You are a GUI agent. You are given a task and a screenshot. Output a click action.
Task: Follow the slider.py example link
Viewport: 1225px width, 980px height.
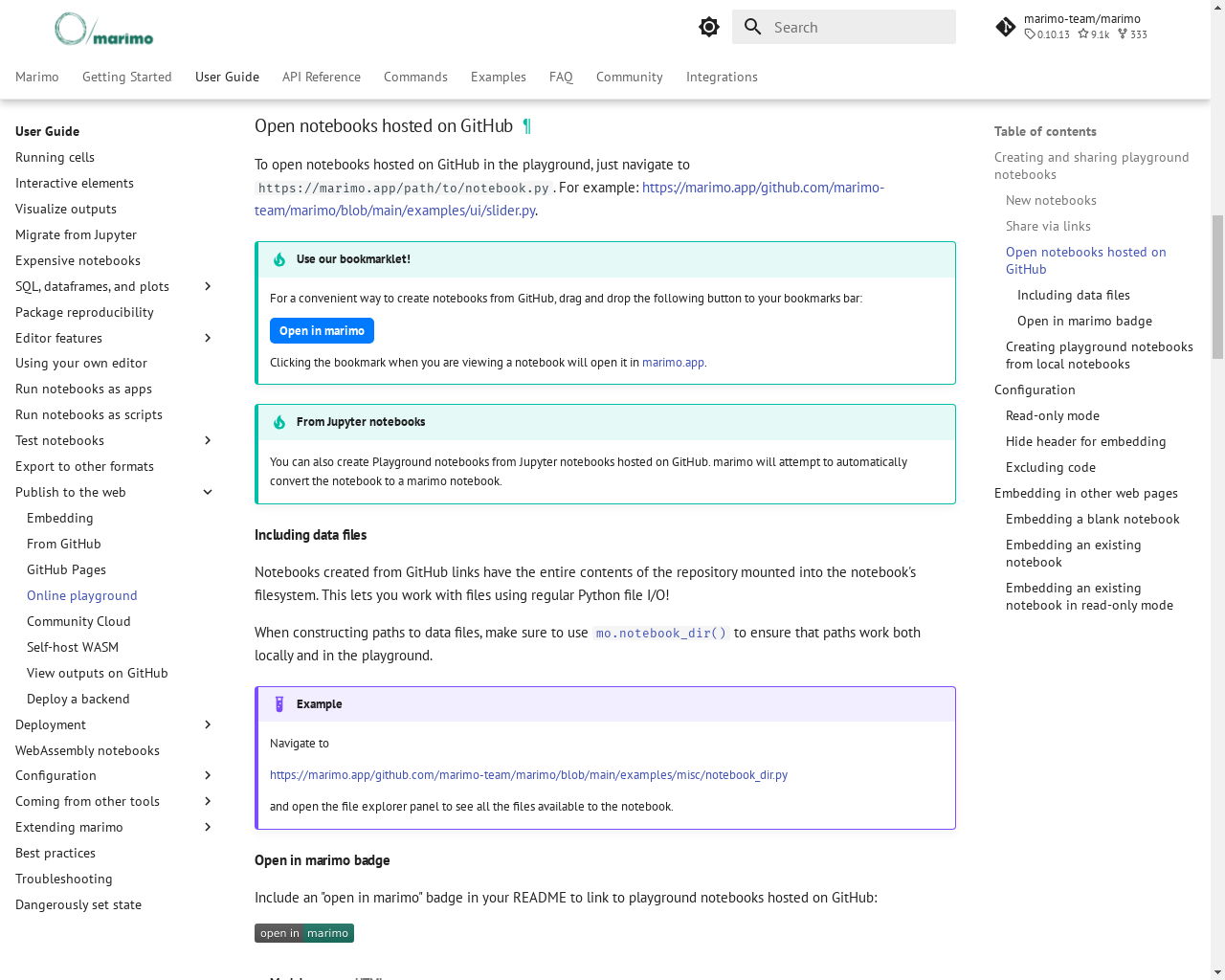[569, 199]
